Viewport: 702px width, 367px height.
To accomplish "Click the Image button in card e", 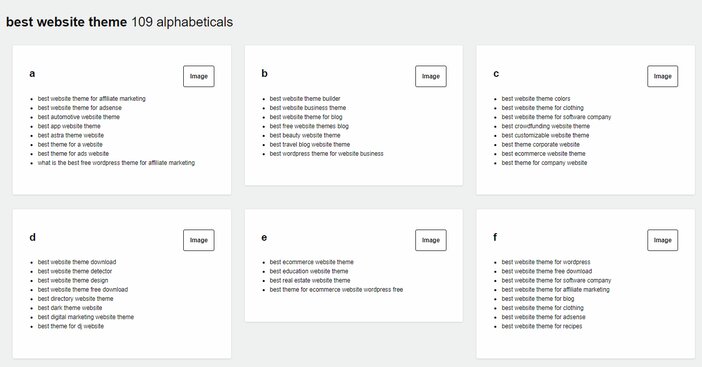I will pyautogui.click(x=431, y=240).
